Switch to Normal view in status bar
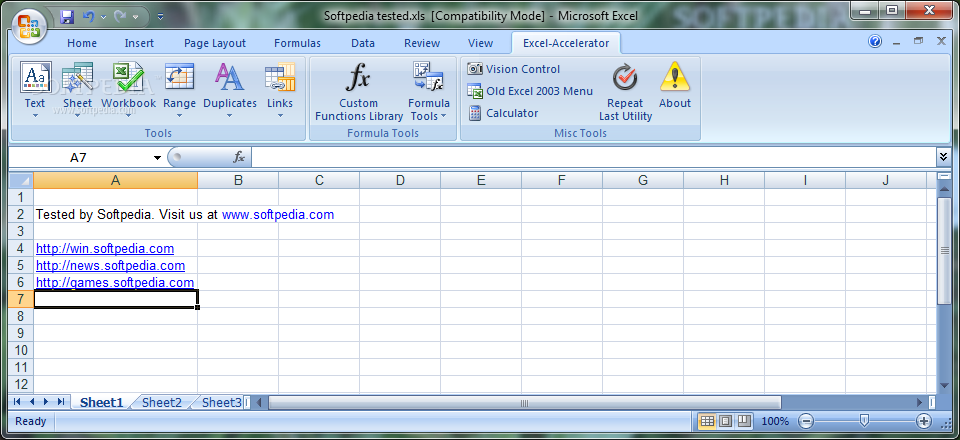Image resolution: width=960 pixels, height=440 pixels. click(x=707, y=421)
